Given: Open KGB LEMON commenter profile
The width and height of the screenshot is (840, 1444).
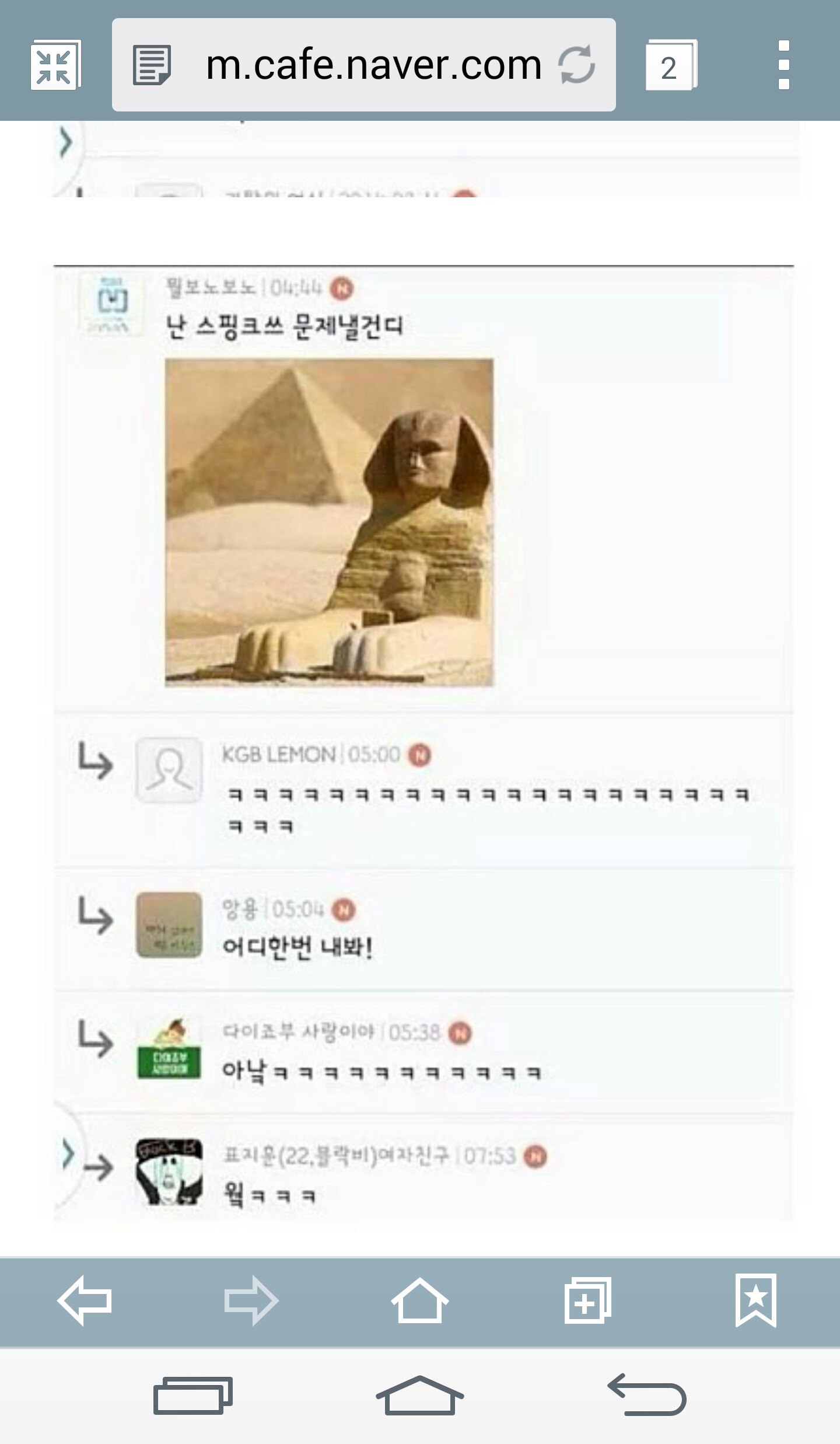Looking at the screenshot, I should pyautogui.click(x=278, y=755).
